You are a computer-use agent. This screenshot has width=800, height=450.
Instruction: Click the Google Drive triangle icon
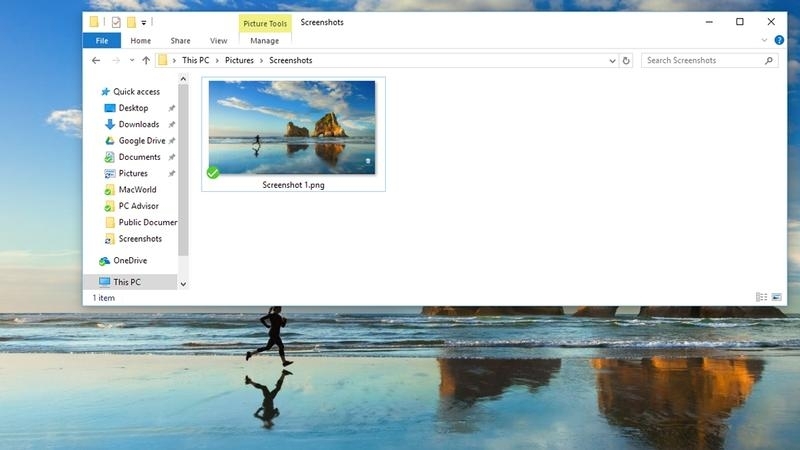tap(110, 140)
